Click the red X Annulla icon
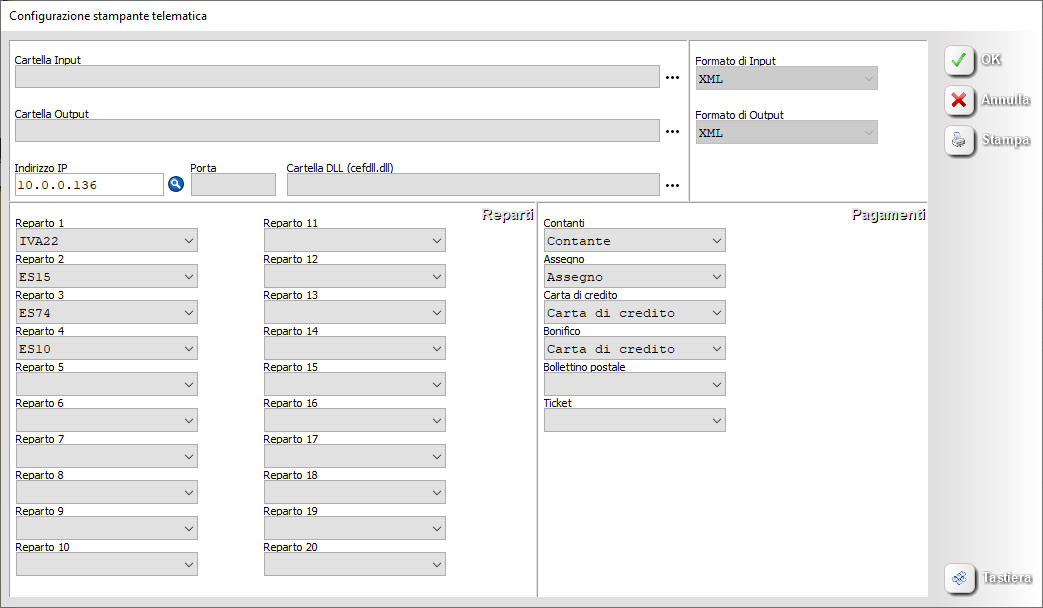The width and height of the screenshot is (1043, 608). [x=959, y=100]
